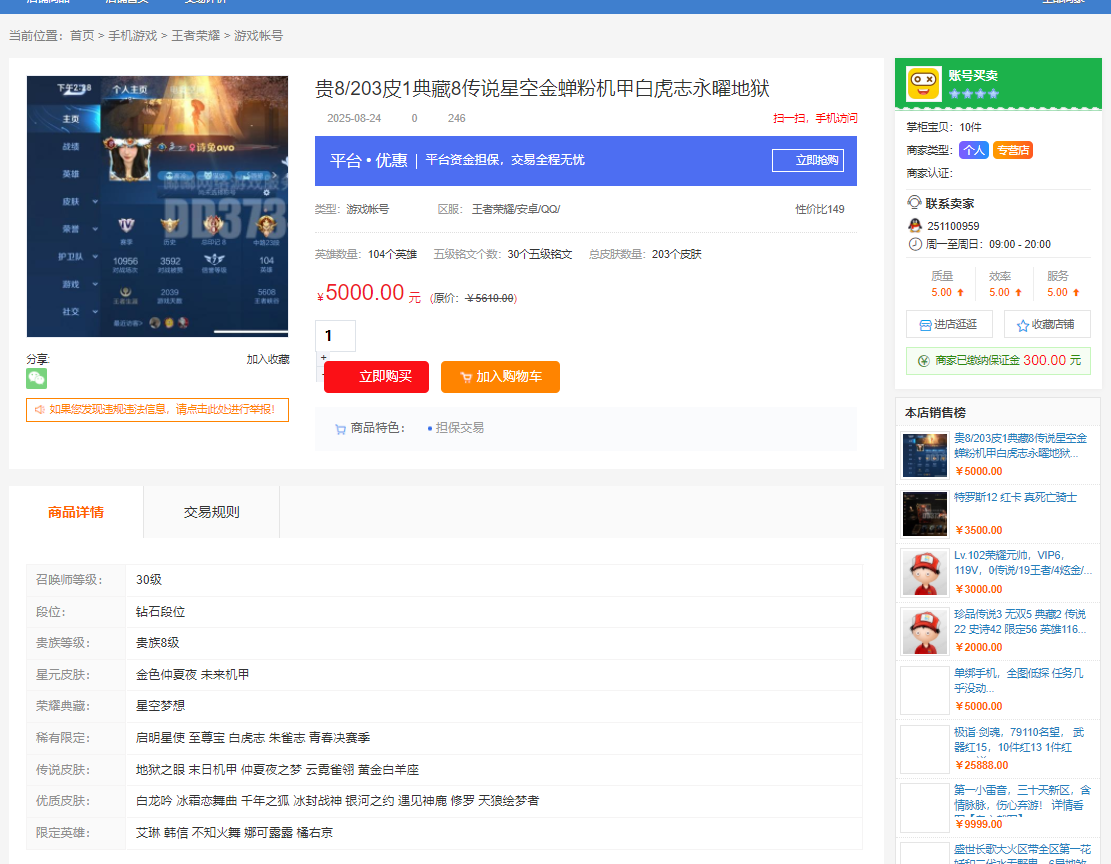Click the WeChat share icon
The height and width of the screenshot is (864, 1111).
pos(36,379)
